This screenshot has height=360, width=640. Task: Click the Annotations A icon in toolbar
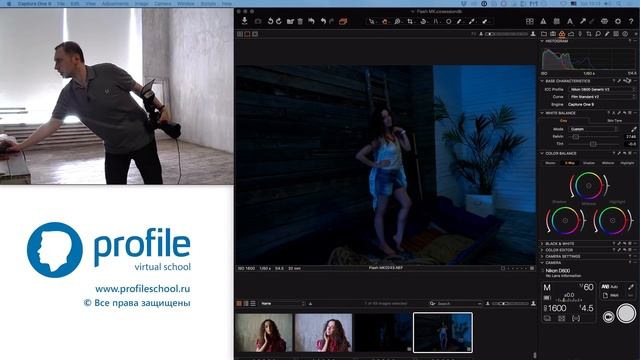570,21
